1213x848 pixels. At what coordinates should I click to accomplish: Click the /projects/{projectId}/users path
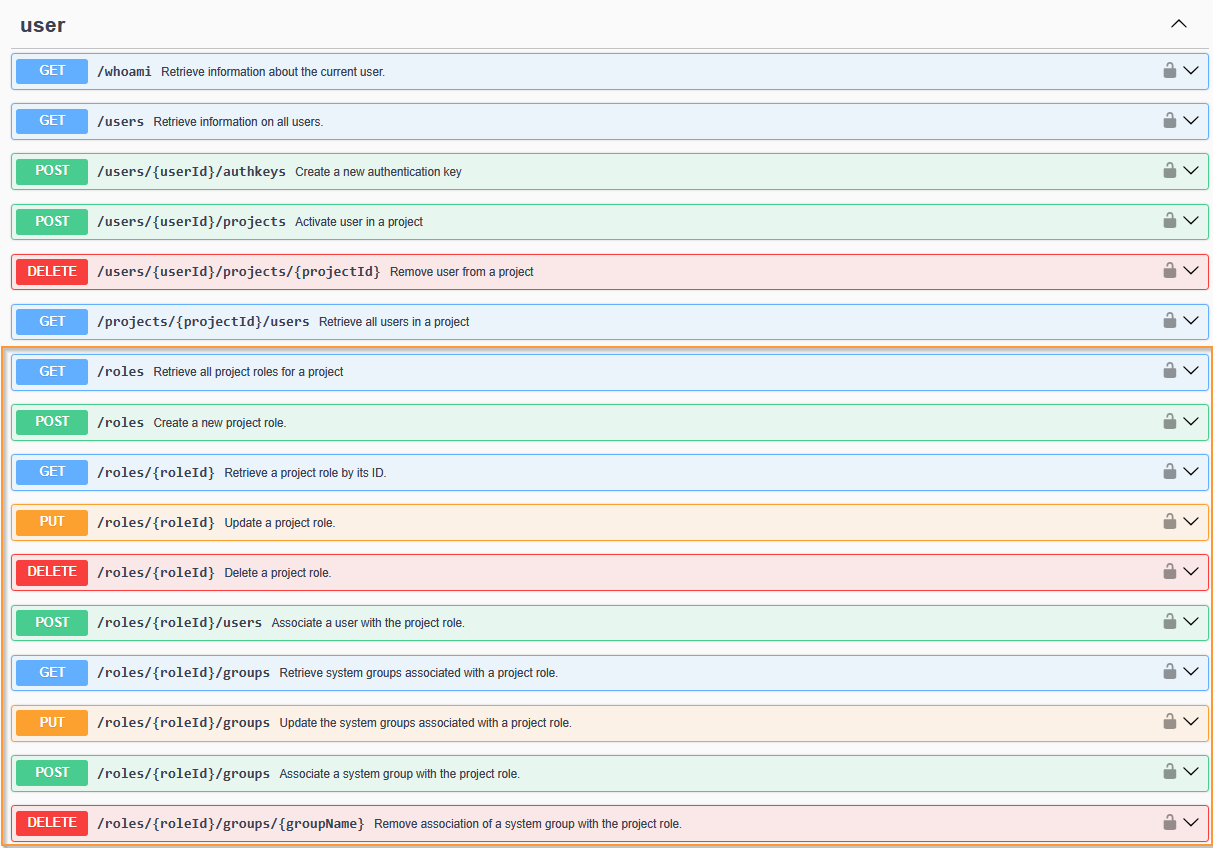203,321
